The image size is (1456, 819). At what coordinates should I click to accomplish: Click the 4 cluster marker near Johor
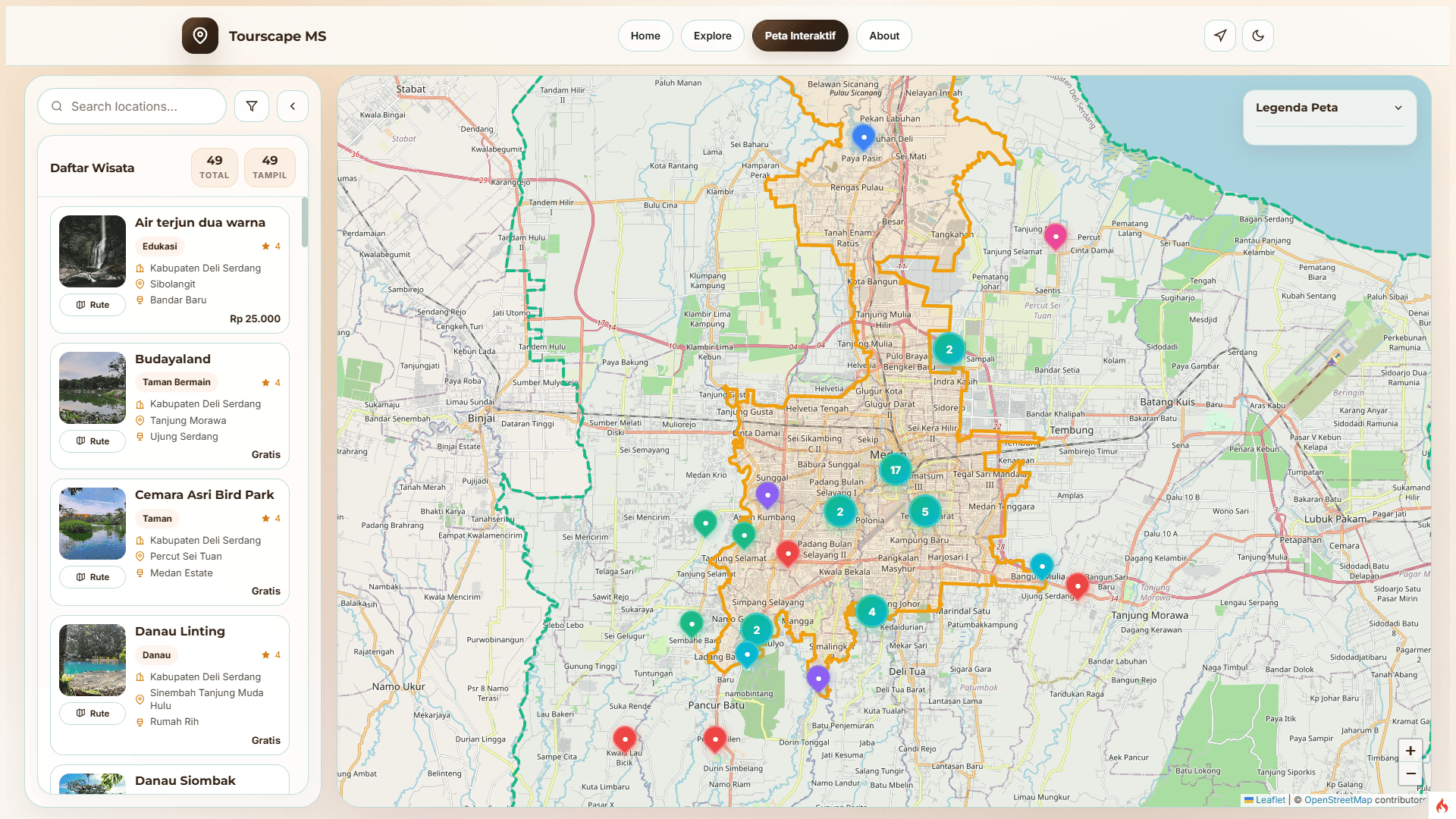point(872,612)
